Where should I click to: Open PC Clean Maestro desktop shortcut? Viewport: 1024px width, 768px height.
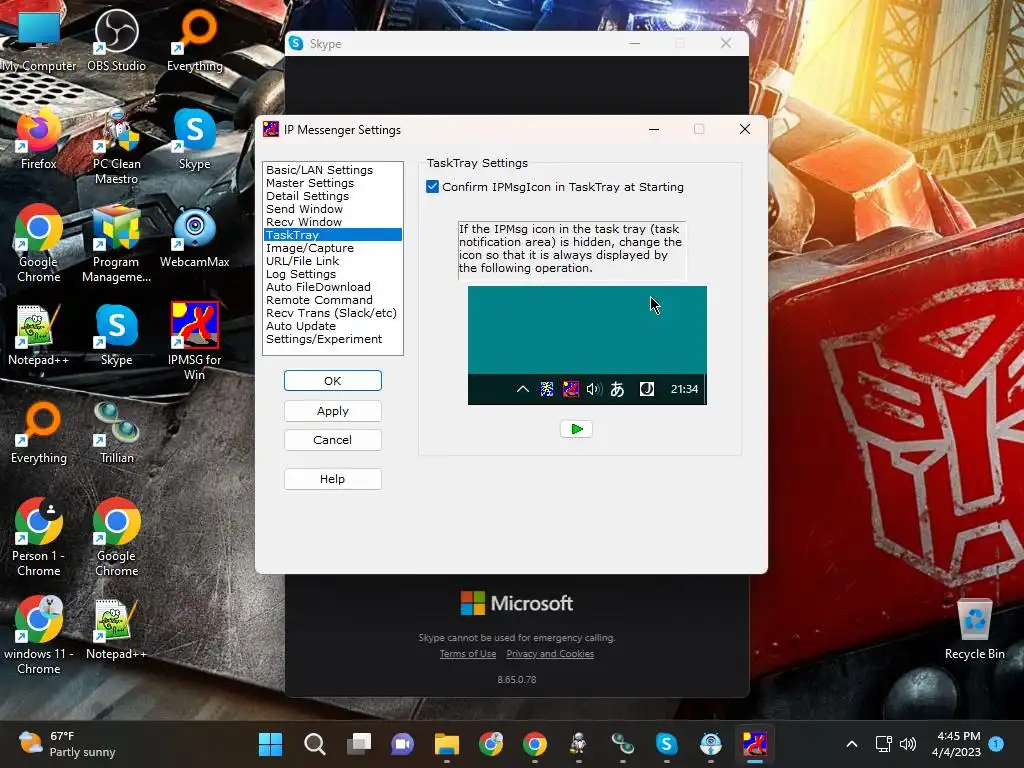[x=116, y=146]
